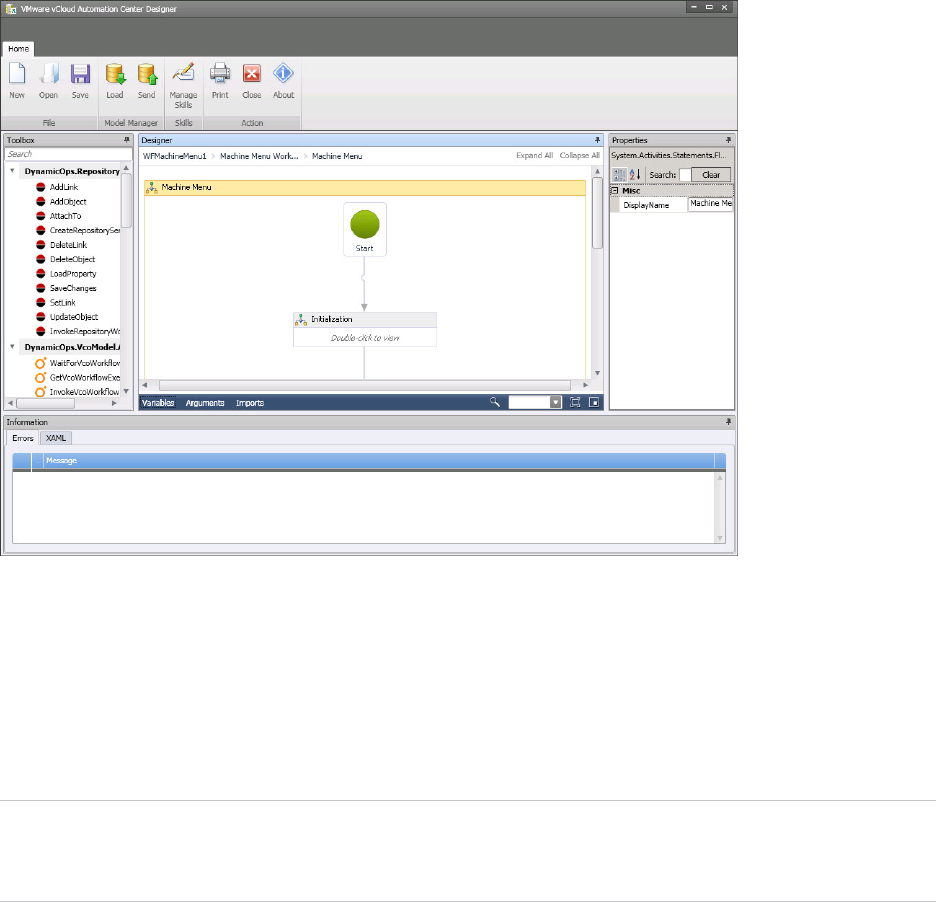Screen dimensions: 936x902
Task: Select the Initialization activity
Action: pos(365,329)
